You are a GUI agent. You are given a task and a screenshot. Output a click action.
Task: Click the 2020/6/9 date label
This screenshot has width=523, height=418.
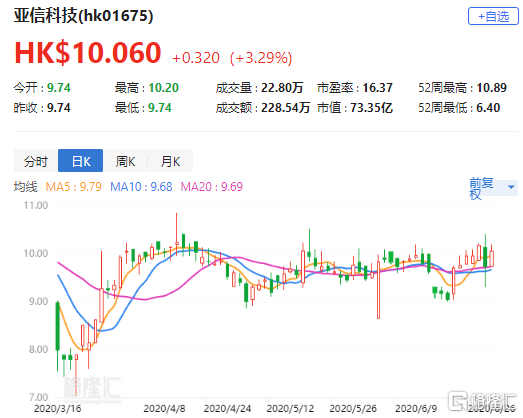pos(416,408)
